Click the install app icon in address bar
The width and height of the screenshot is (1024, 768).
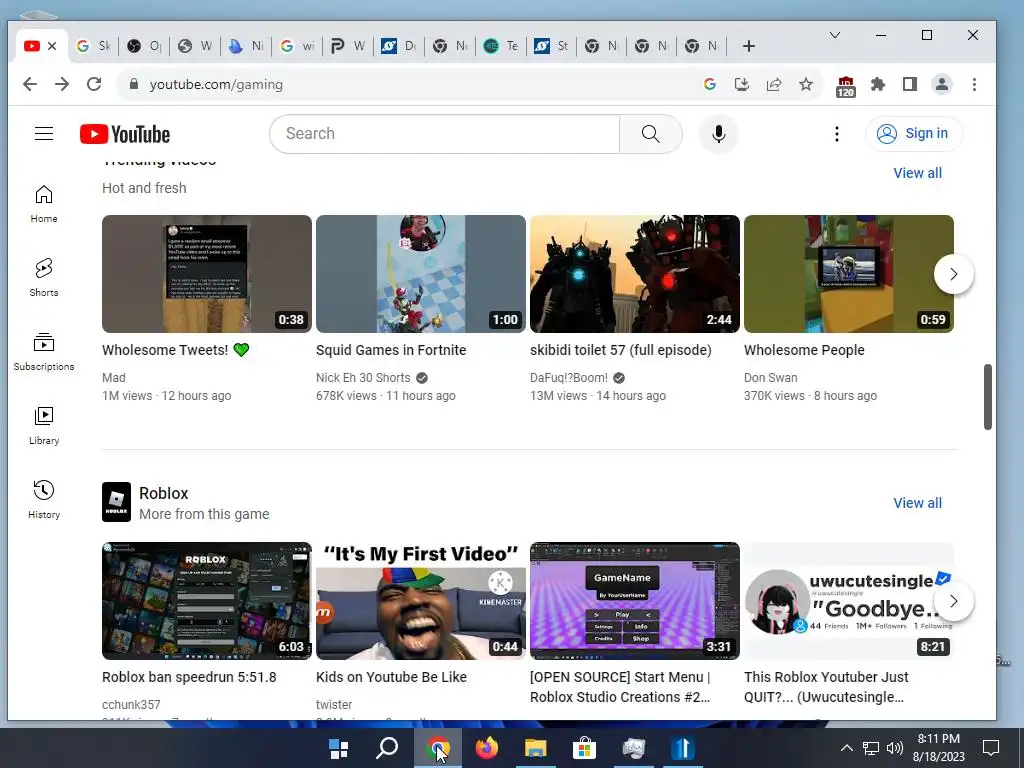(742, 84)
